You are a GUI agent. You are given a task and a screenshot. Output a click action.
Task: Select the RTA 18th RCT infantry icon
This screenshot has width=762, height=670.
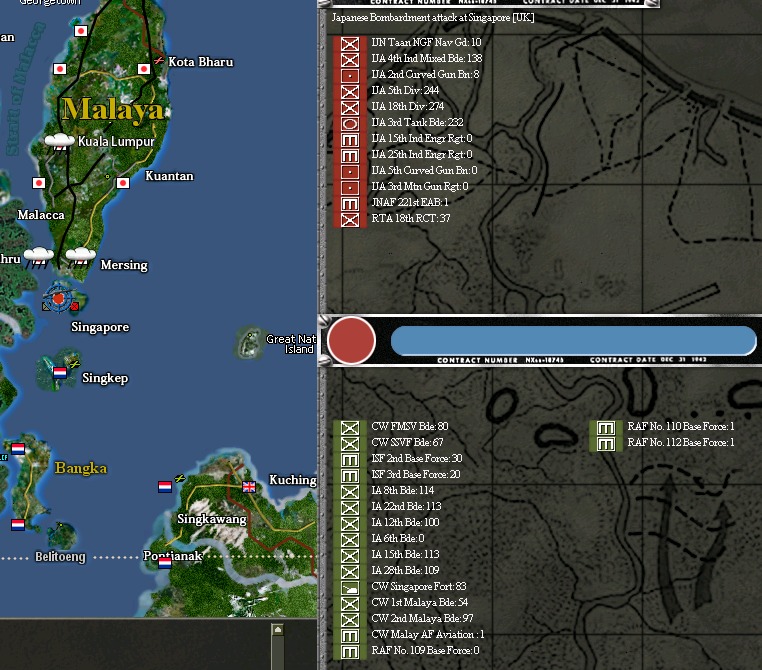click(350, 220)
